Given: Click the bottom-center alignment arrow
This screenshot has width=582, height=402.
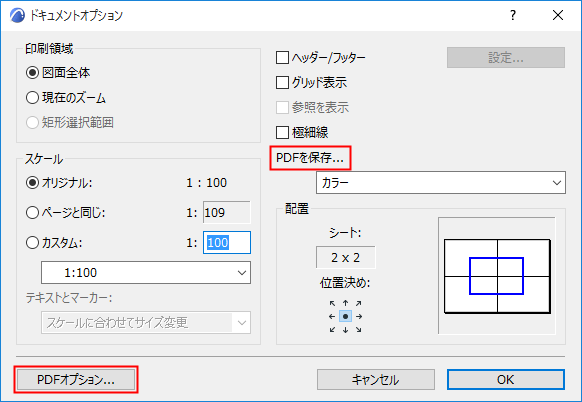Looking at the screenshot, I should [346, 330].
